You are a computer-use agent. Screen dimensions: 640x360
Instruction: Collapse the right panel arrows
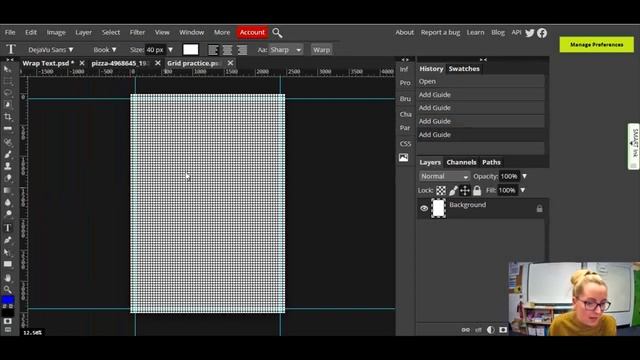pyautogui.click(x=483, y=60)
